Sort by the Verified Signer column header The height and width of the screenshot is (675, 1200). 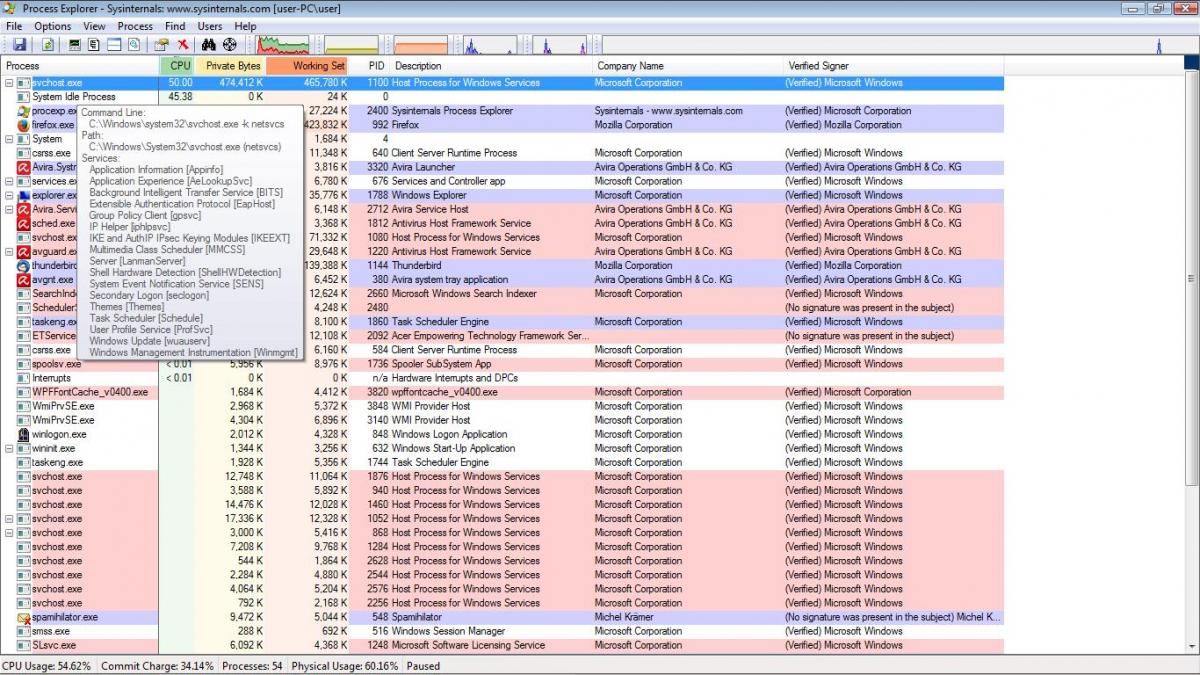893,66
